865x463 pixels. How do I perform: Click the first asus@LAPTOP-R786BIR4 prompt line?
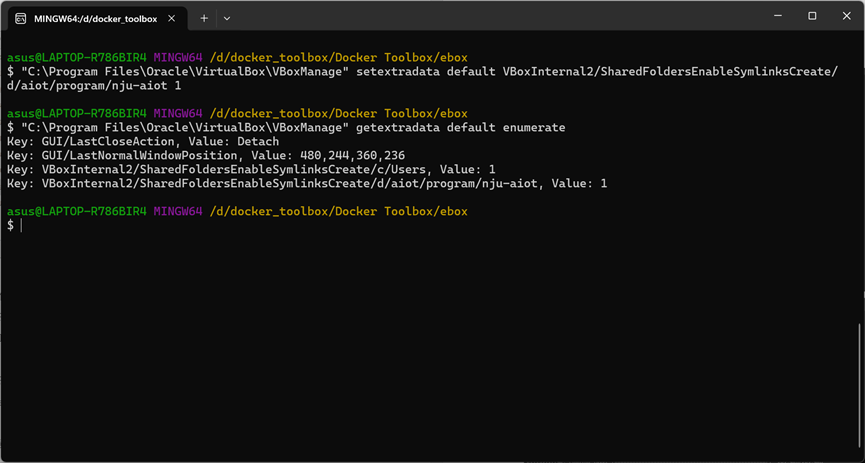click(237, 57)
